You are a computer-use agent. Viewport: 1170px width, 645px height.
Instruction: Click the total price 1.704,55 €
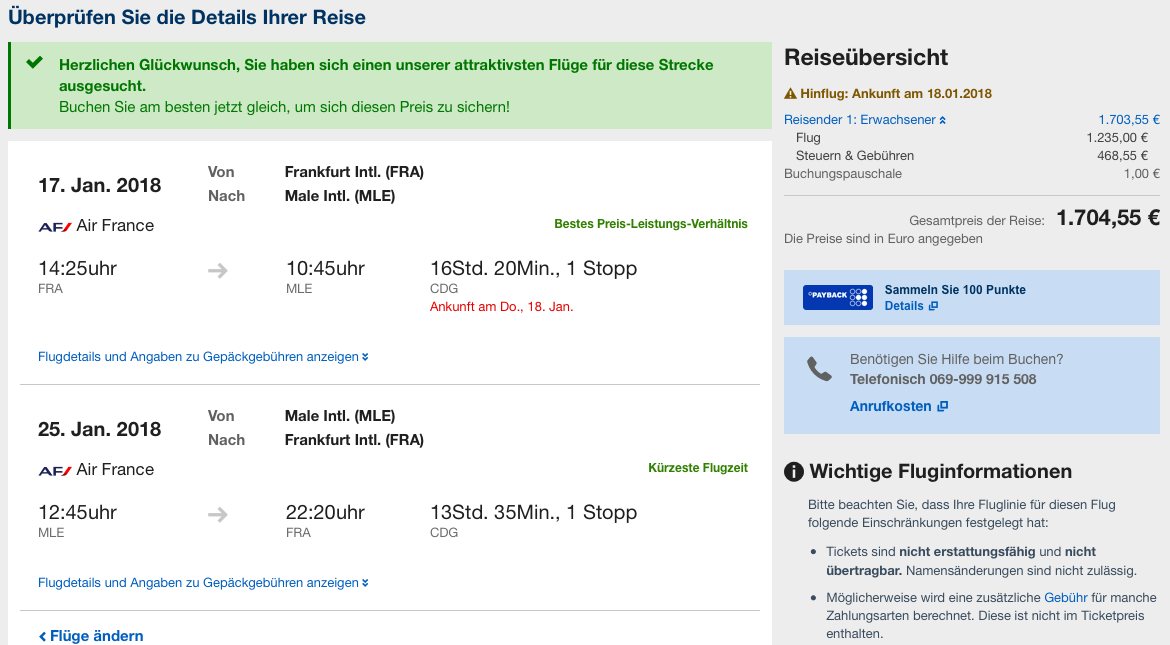coord(1107,218)
